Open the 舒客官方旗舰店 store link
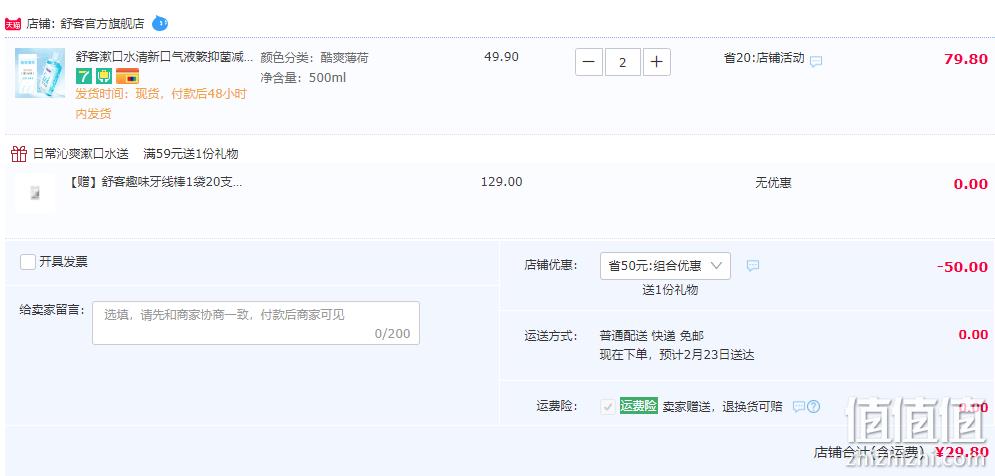 [102, 24]
